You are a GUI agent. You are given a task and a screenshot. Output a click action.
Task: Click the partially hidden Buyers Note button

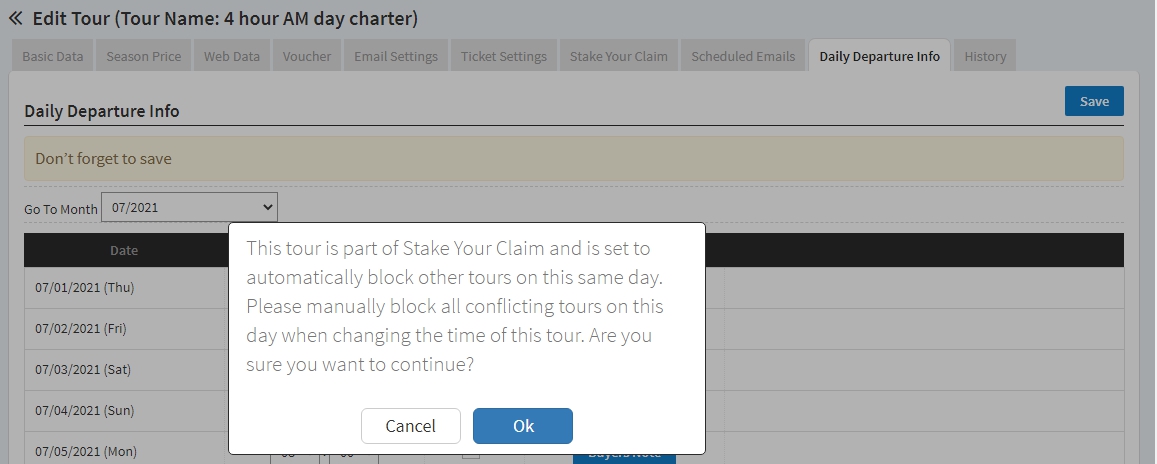tap(624, 457)
